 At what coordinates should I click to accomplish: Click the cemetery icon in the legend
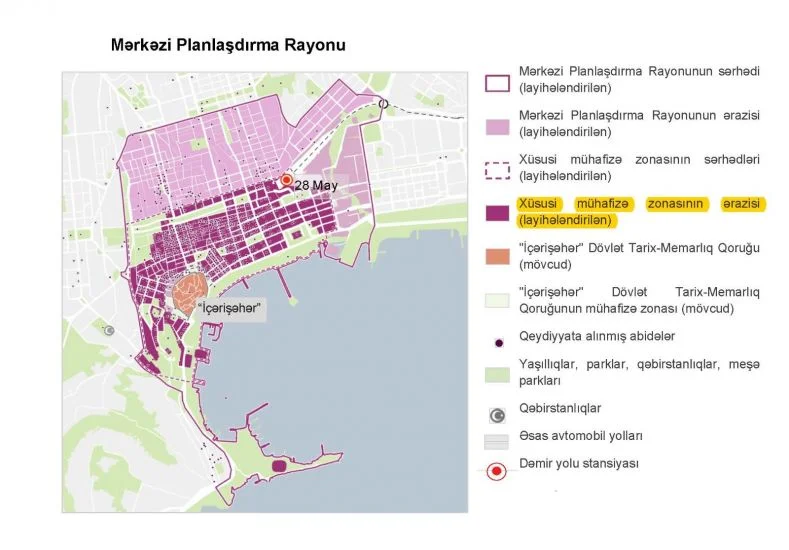[497, 416]
